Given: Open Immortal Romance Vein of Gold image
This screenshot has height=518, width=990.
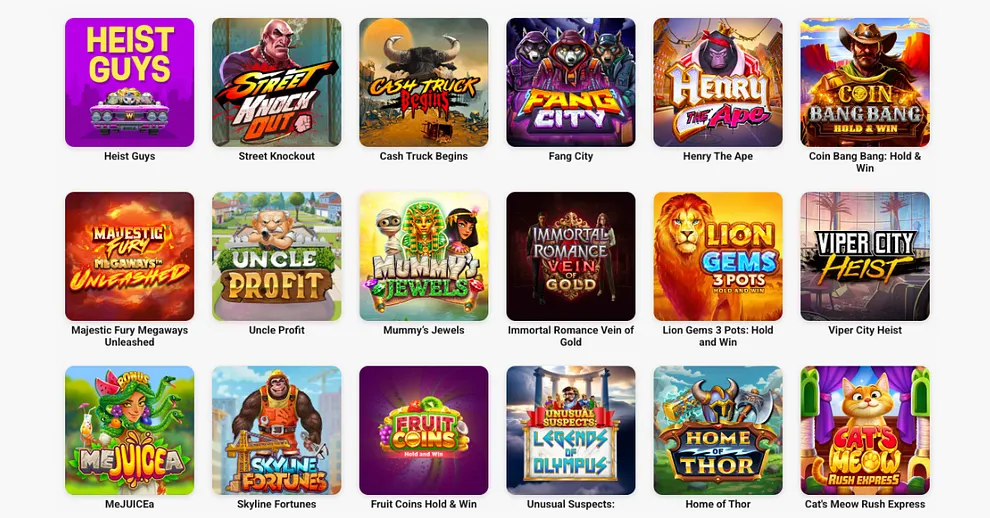Looking at the screenshot, I should click(571, 256).
